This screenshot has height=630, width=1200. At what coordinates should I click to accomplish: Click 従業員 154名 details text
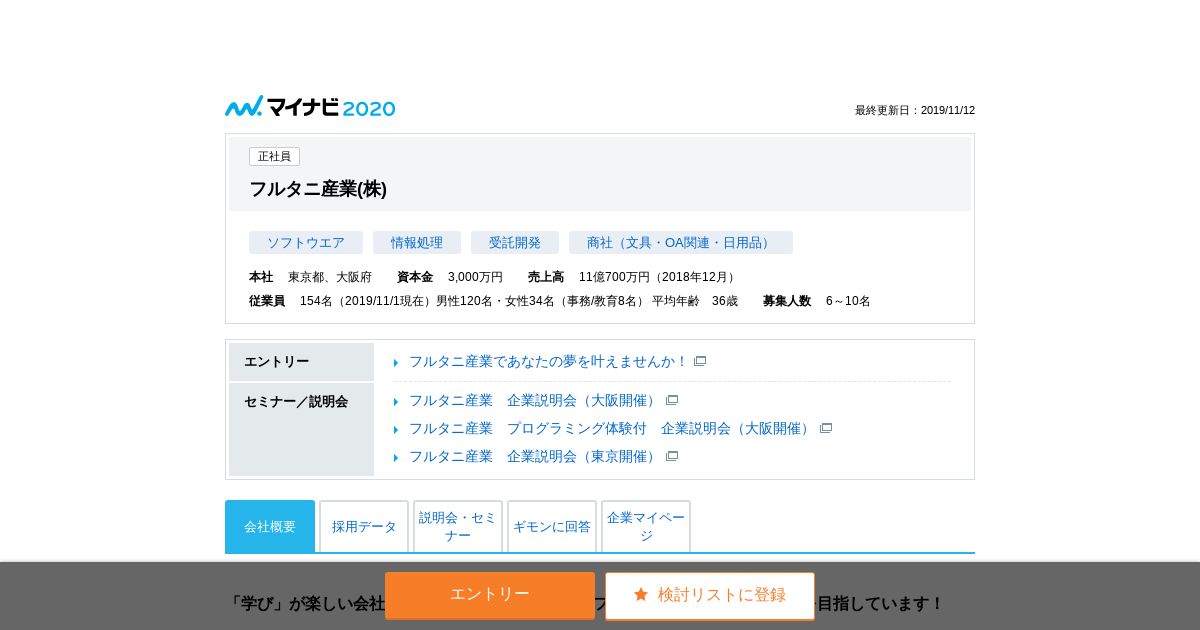[494, 301]
